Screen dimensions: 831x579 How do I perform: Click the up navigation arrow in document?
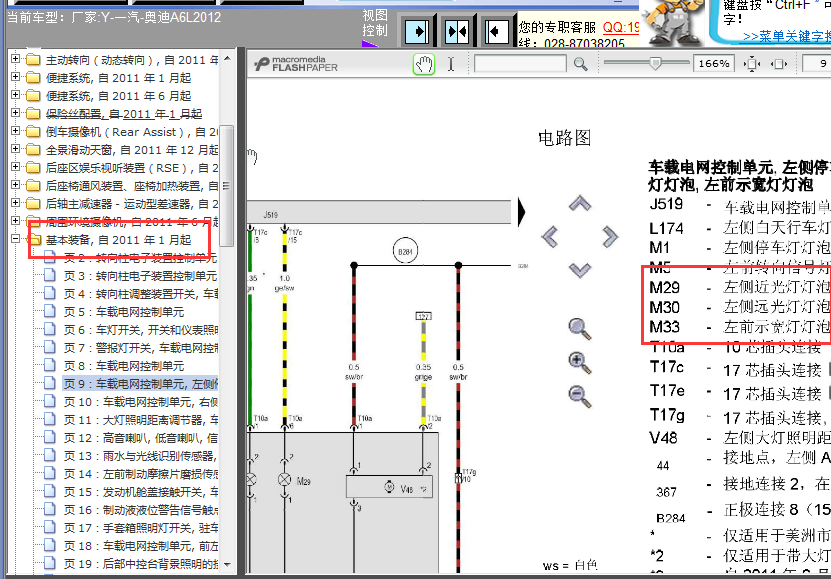pyautogui.click(x=580, y=203)
